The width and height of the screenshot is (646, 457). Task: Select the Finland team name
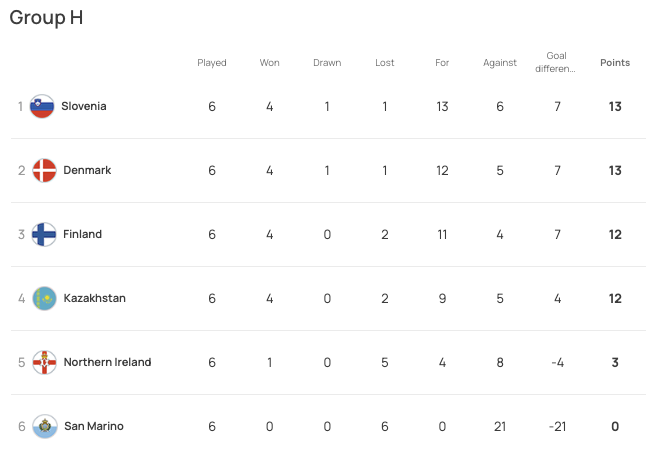point(82,235)
